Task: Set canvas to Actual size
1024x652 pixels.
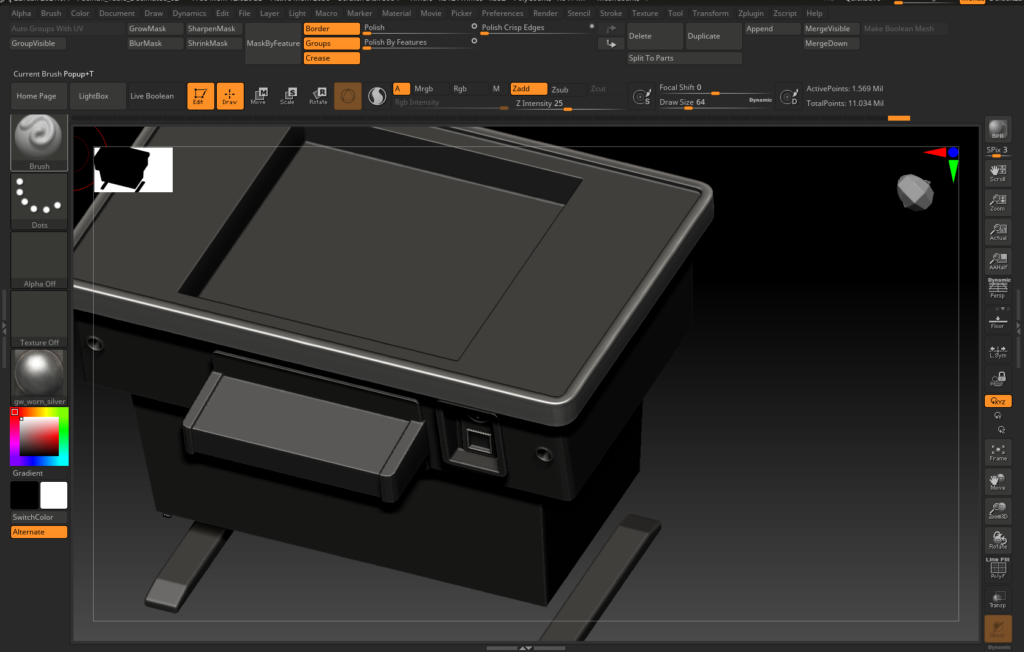Action: pos(997,231)
